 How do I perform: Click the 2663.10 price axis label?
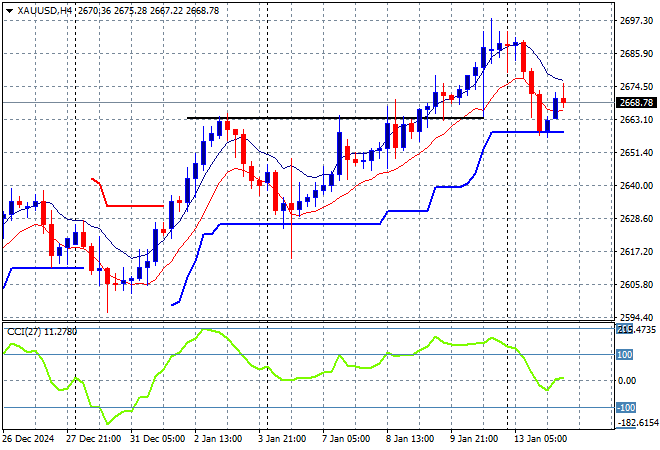point(636,120)
